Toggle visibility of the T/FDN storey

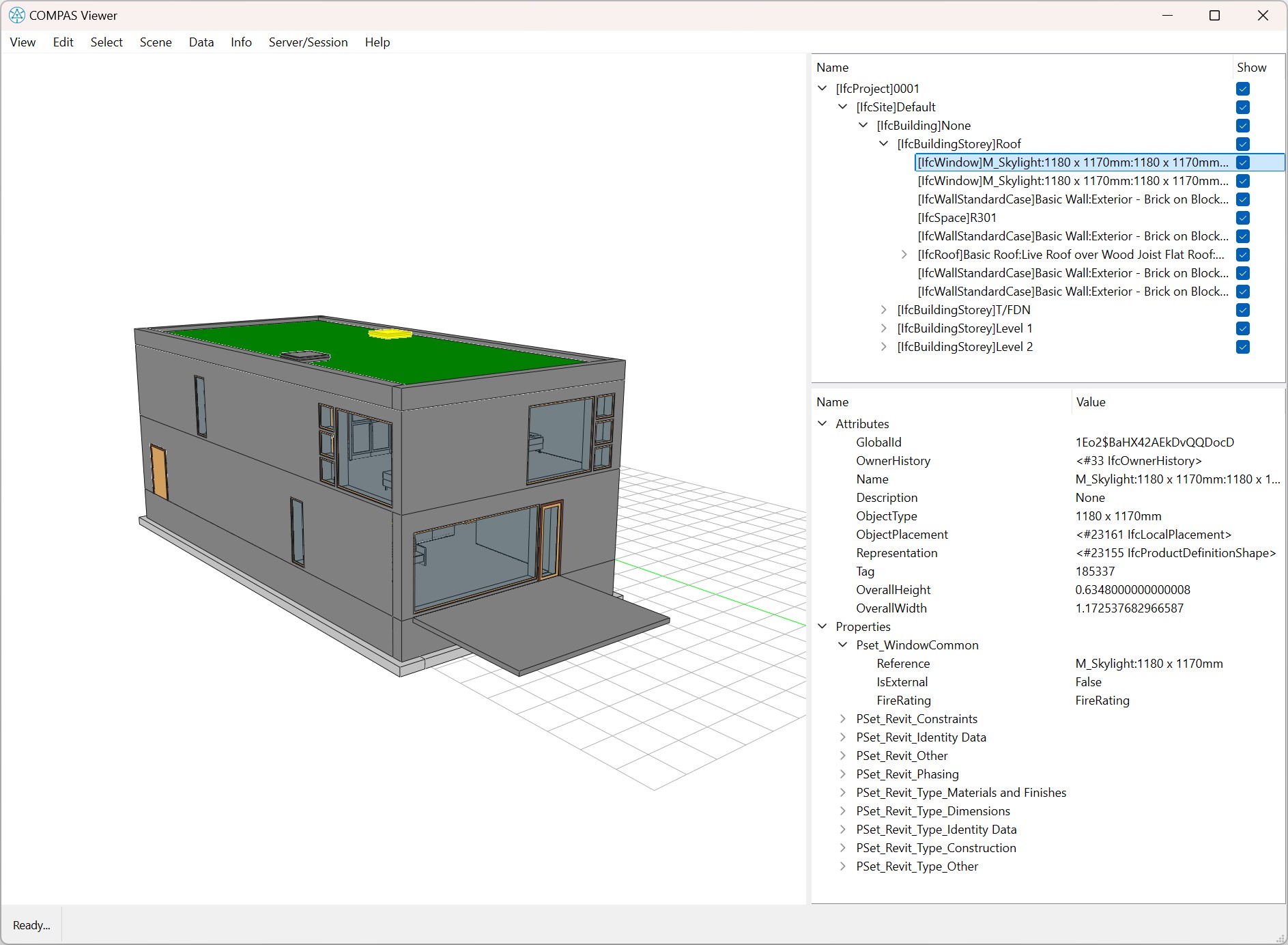tap(1242, 310)
